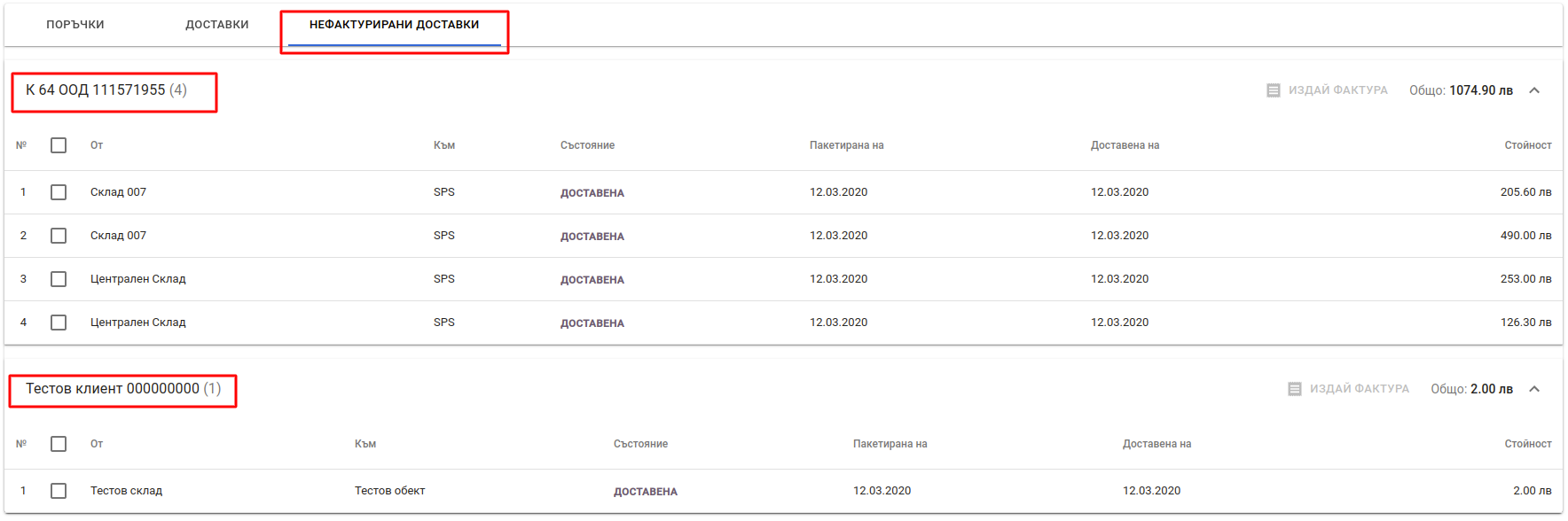Screen dimensions: 1568x521
Task: Collapse the К 64 ООД section chevron
Action: pyautogui.click(x=1534, y=90)
